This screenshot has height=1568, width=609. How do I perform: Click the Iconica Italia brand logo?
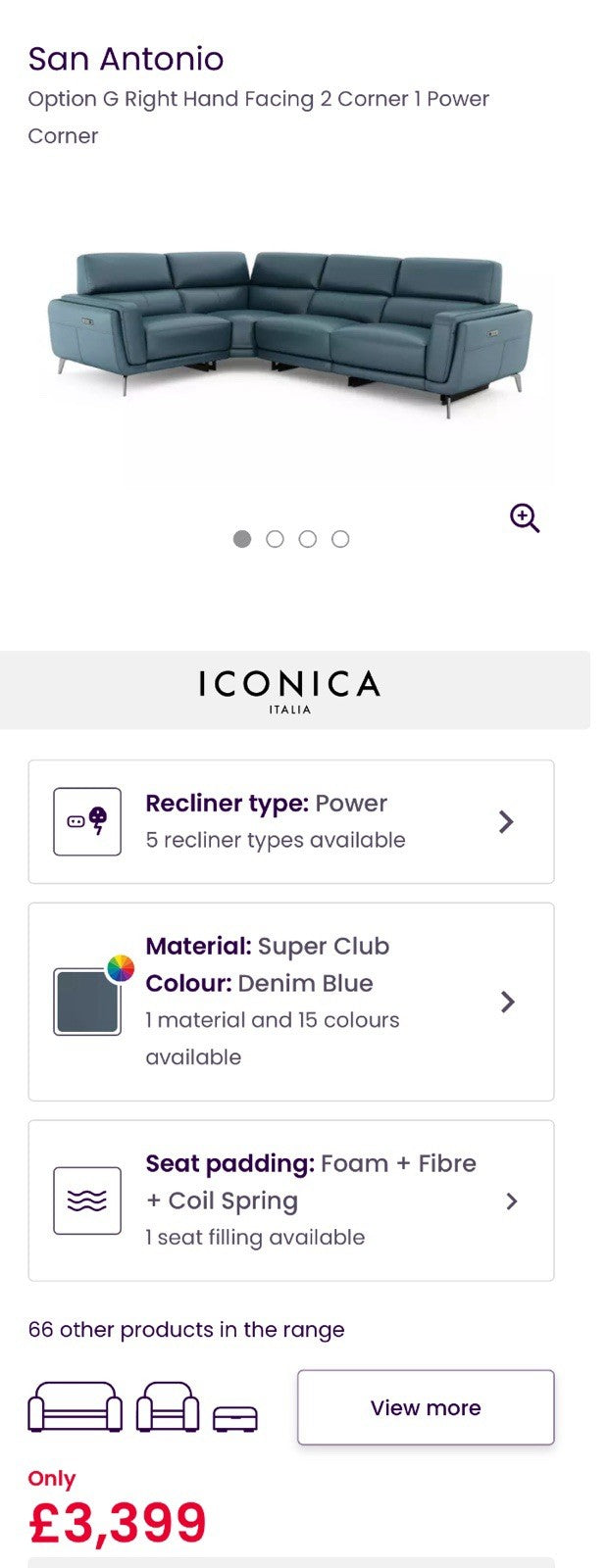coord(290,690)
